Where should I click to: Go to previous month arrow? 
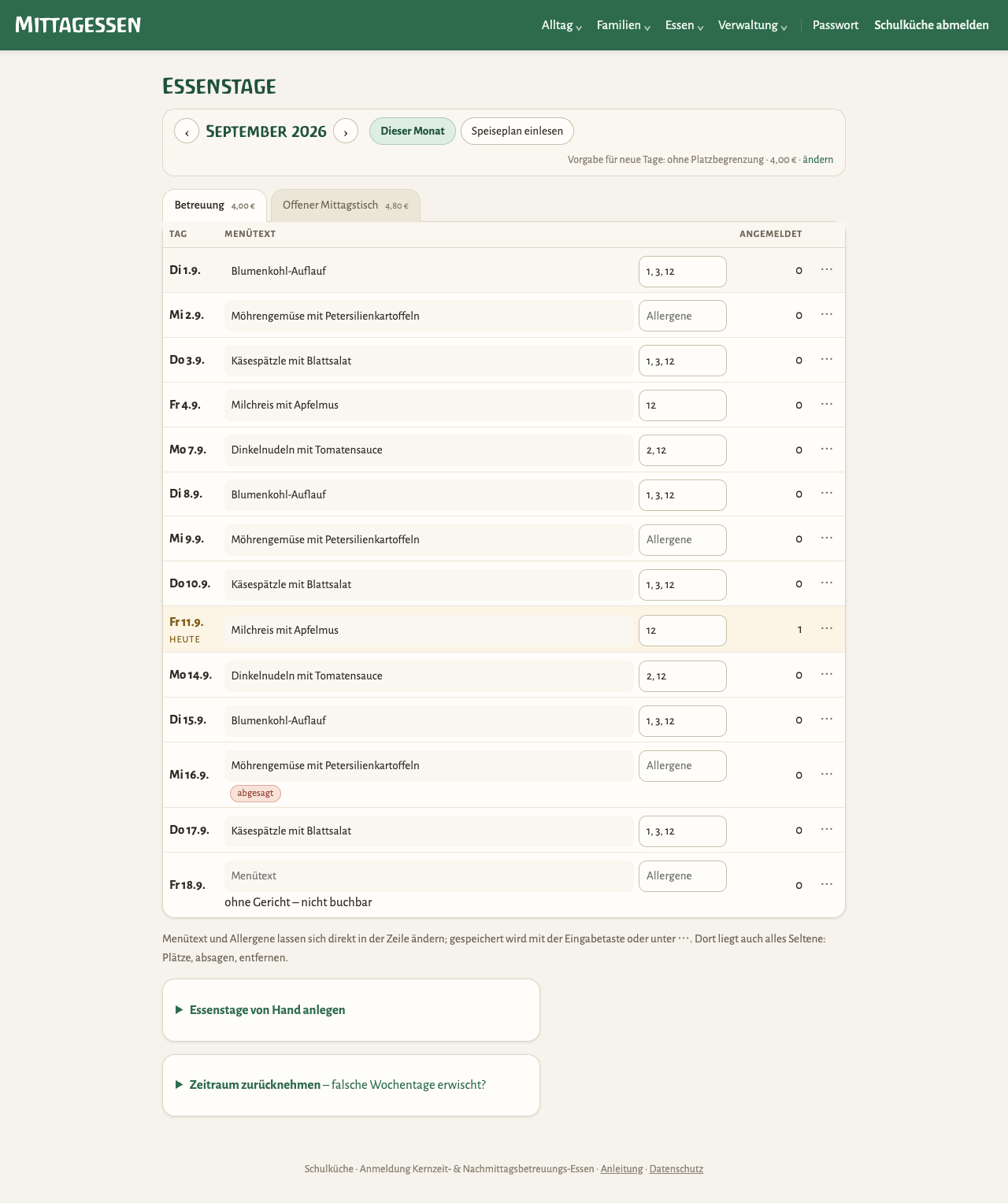187,131
